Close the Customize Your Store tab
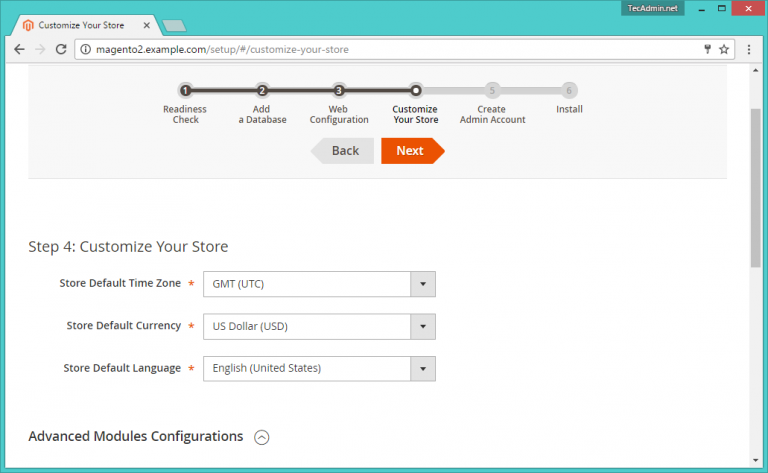 click(145, 23)
